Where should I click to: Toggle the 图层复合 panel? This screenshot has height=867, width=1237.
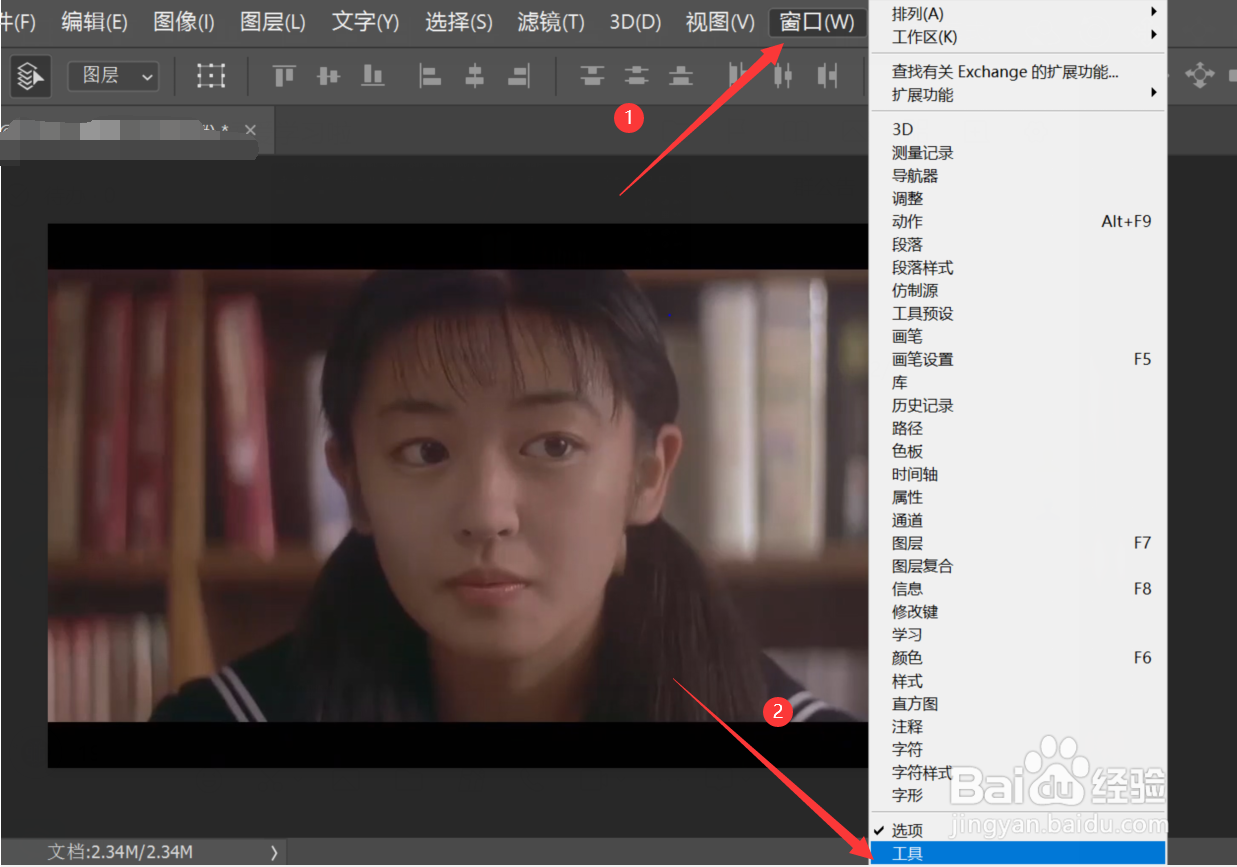[1017, 567]
